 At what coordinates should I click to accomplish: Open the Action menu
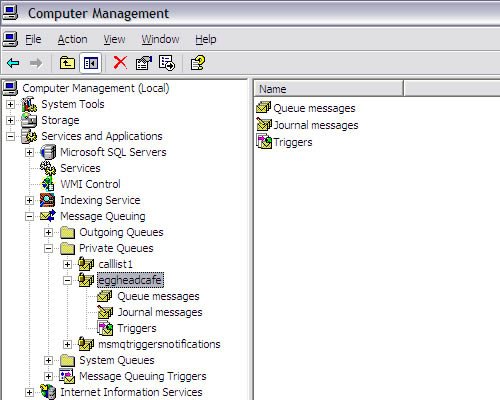[x=72, y=39]
